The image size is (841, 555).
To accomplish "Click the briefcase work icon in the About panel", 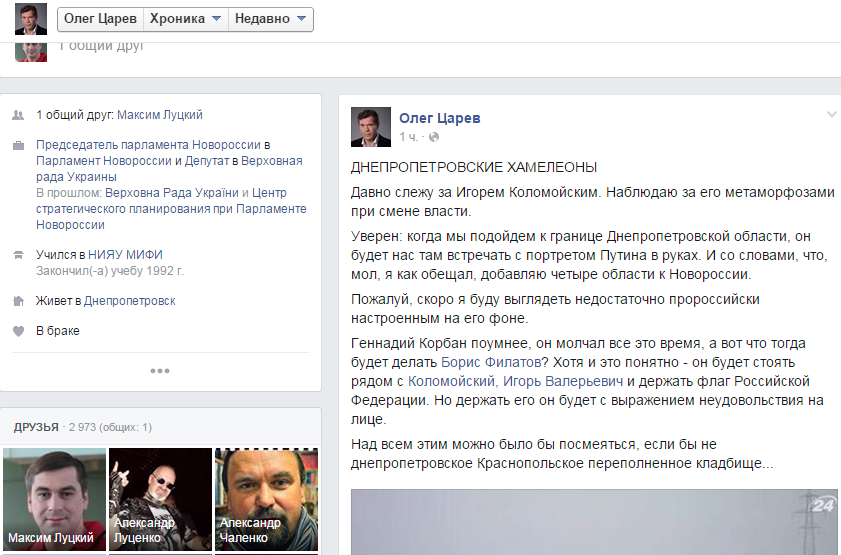I will 18,145.
